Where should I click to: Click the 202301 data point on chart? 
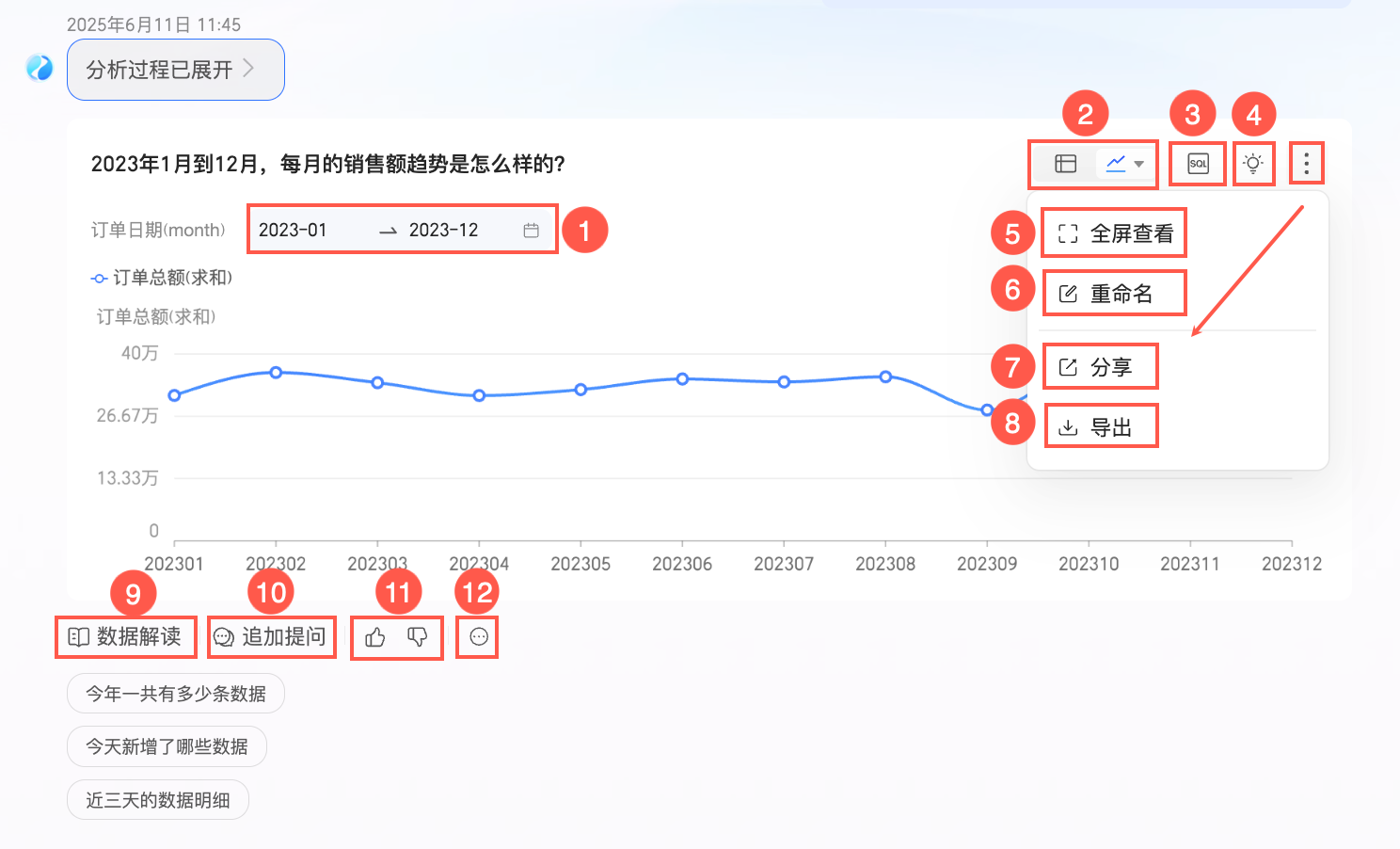174,395
